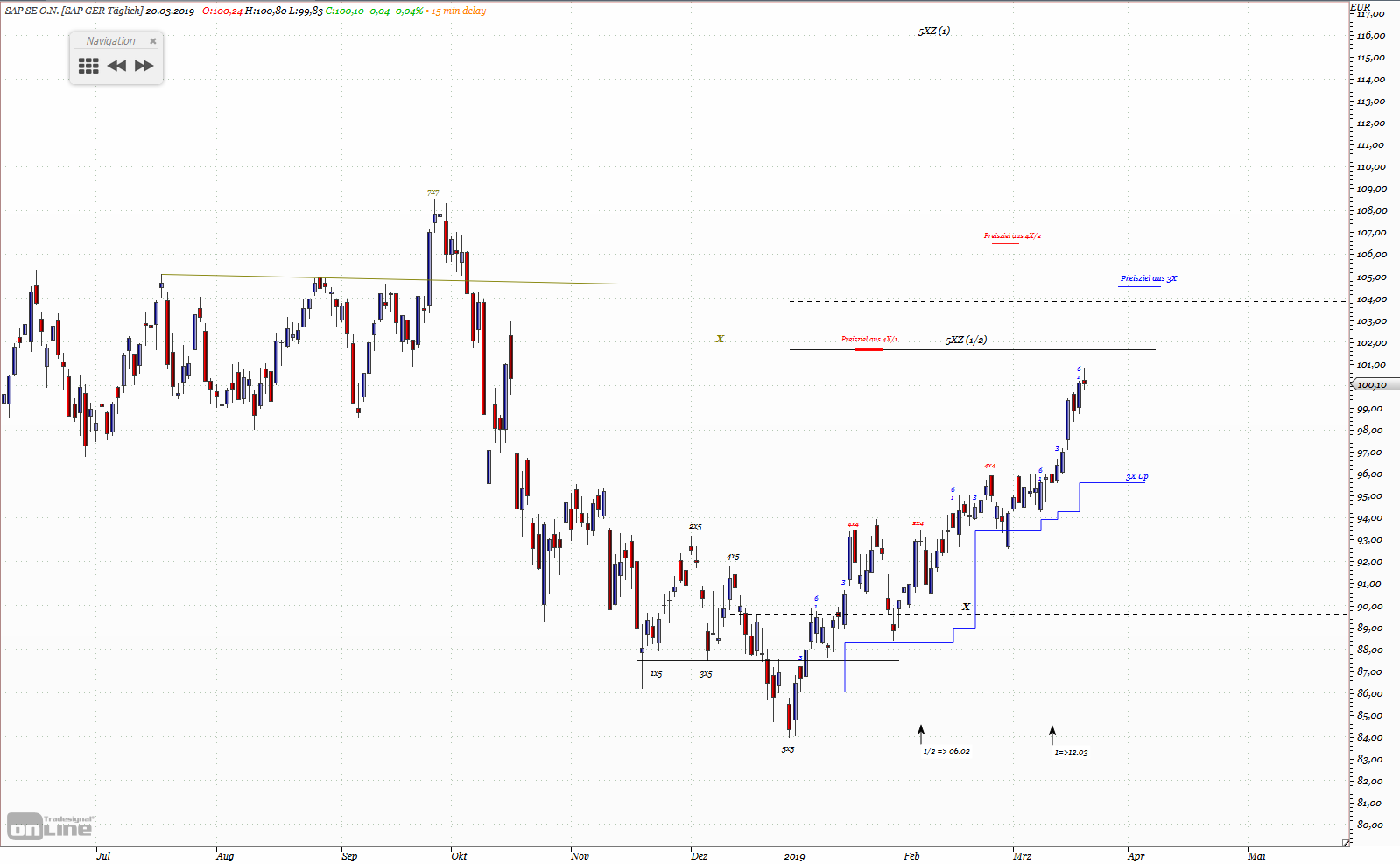Click the red 2x4 label
1400x864 pixels.
[918, 523]
